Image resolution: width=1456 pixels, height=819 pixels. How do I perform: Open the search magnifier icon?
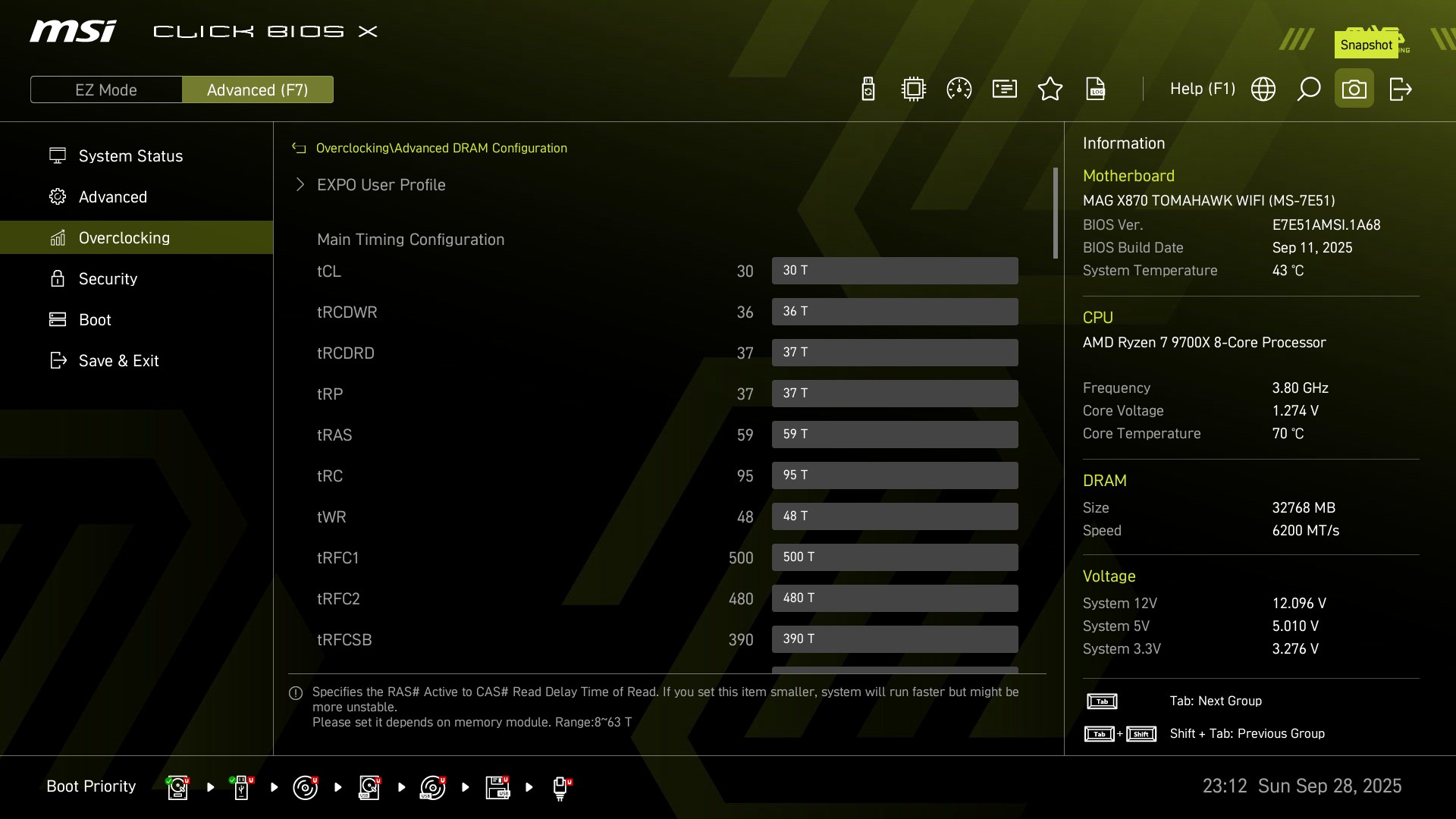click(1309, 89)
